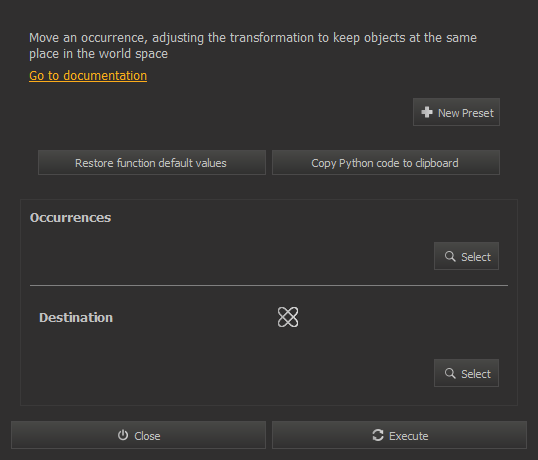Execute the move occurrence function
538x460 pixels.
click(x=399, y=435)
